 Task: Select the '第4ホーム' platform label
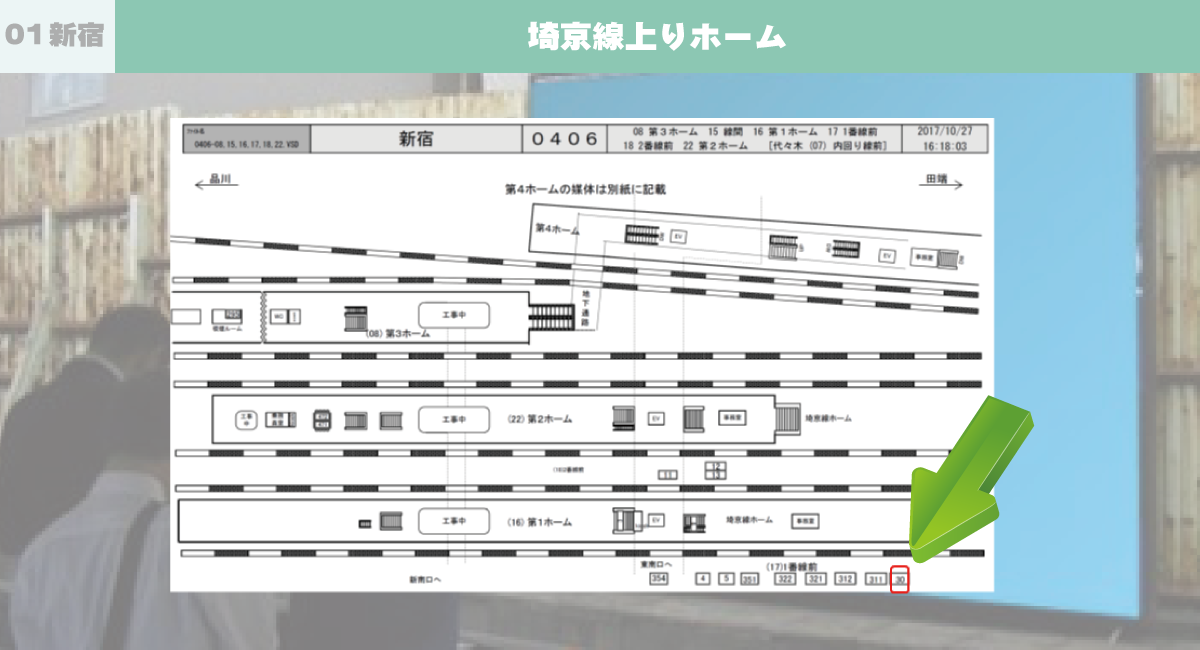pyautogui.click(x=557, y=229)
